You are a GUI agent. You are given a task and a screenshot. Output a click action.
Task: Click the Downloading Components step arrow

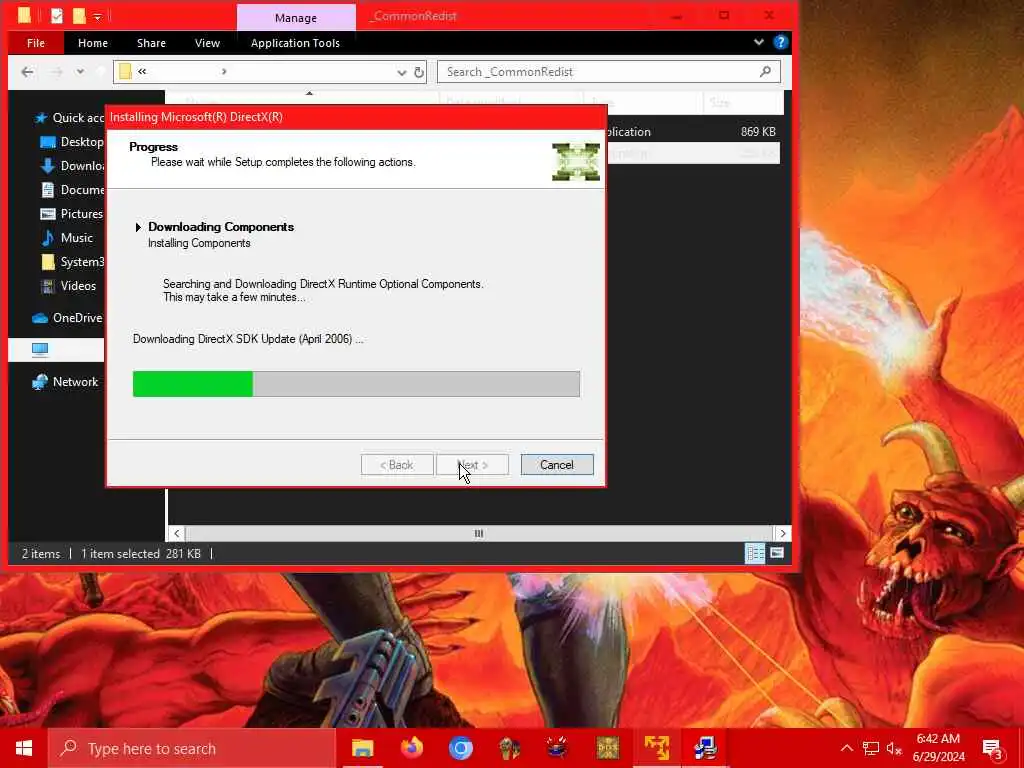[x=138, y=227]
